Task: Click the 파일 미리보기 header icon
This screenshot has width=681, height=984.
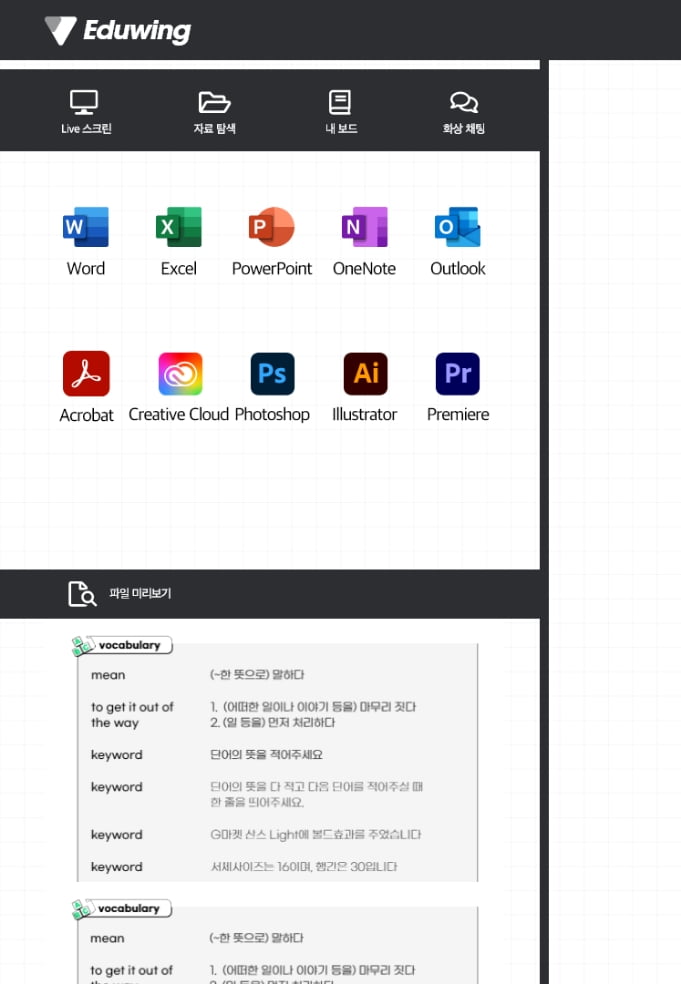Action: tap(82, 594)
